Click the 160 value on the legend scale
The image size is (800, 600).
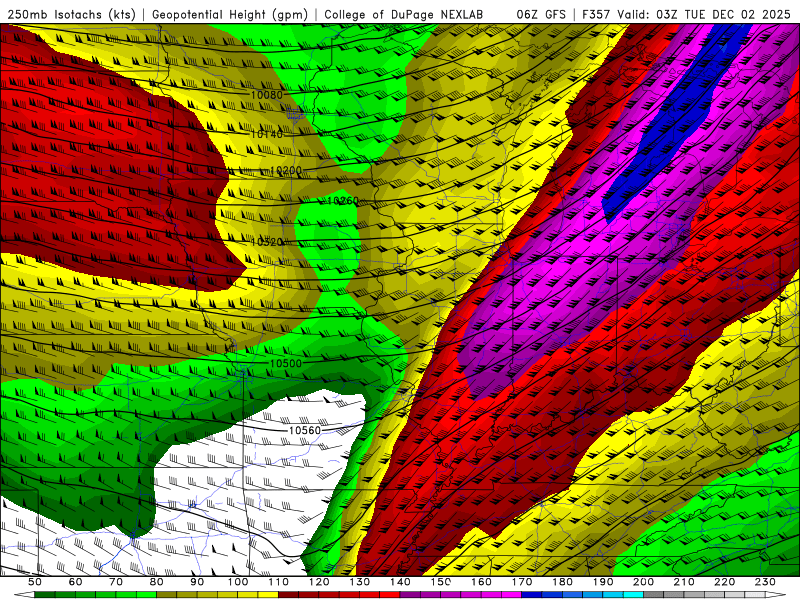(x=481, y=582)
